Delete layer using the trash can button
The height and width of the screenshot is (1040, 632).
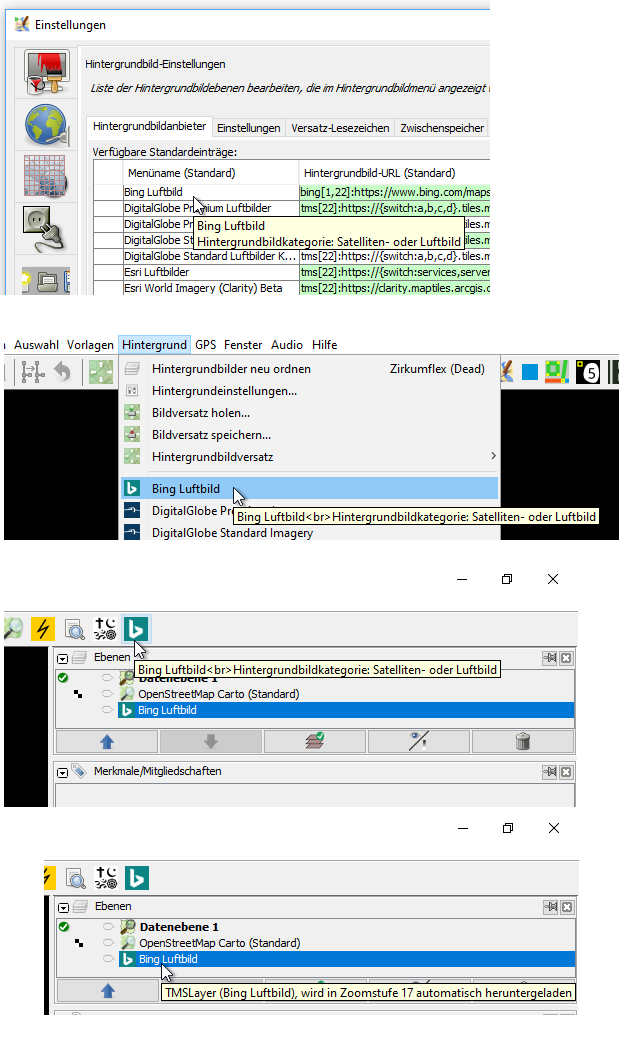click(523, 741)
